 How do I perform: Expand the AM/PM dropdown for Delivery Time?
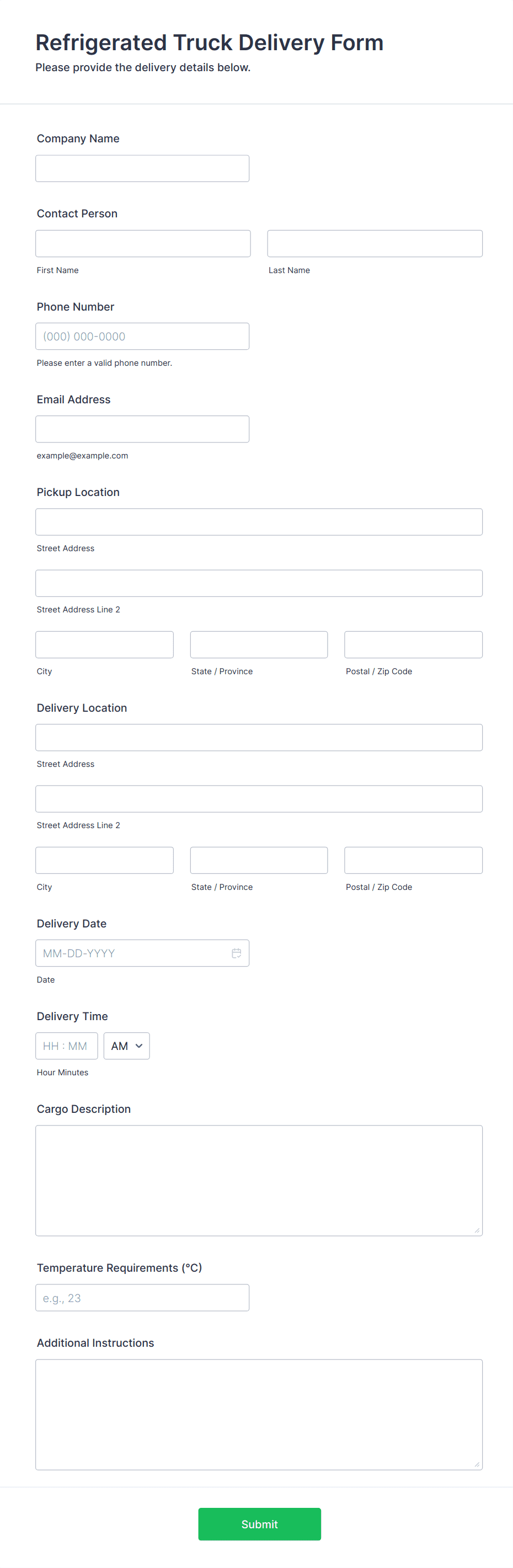pyautogui.click(x=126, y=1045)
